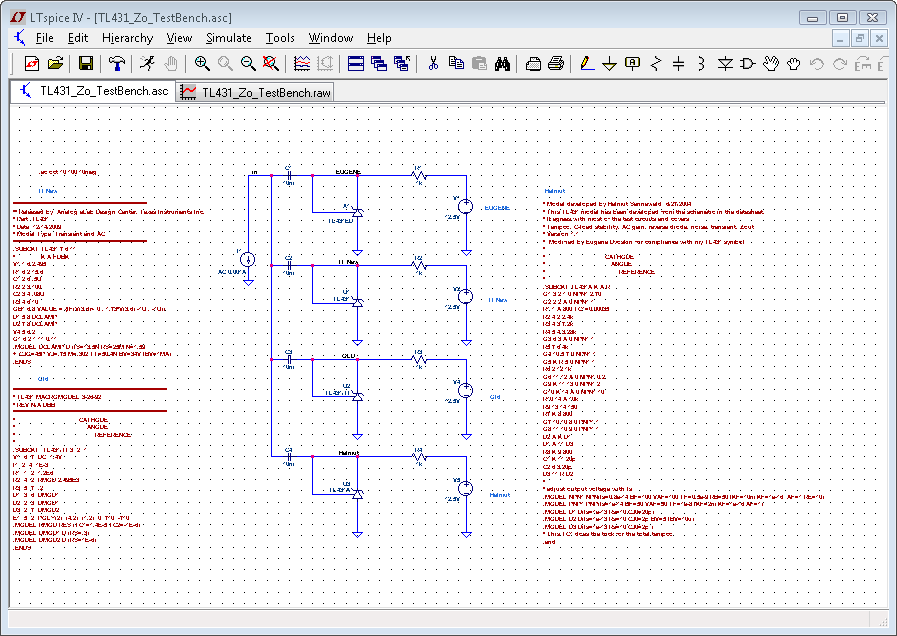Choose the Inductor placement tool
897x636 pixels.
click(x=702, y=63)
